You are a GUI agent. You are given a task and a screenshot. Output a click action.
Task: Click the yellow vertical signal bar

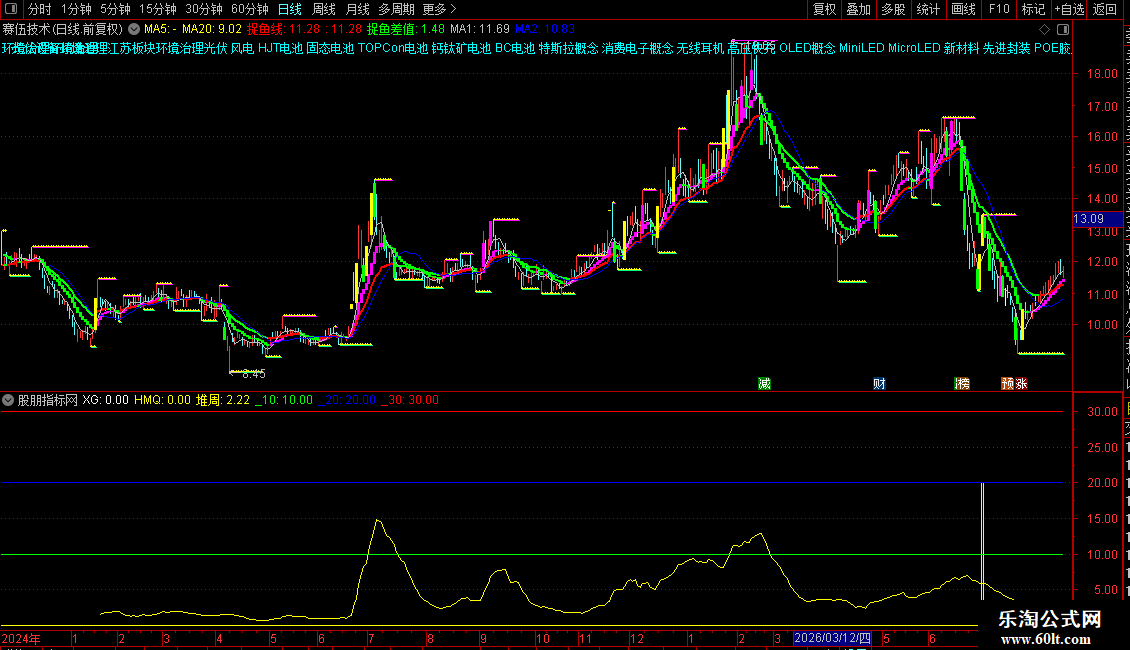(982, 541)
